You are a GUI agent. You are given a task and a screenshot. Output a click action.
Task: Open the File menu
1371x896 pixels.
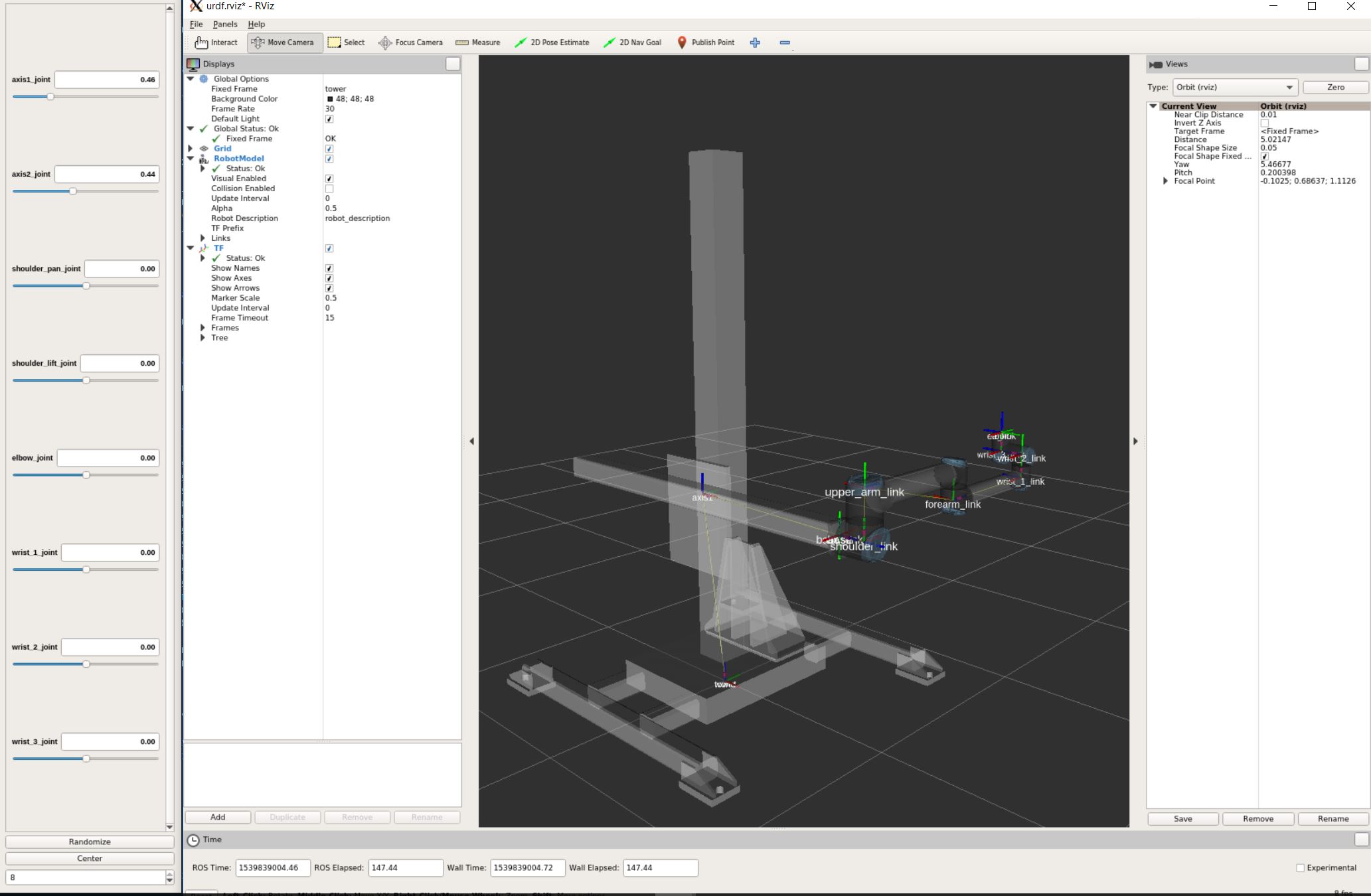click(196, 24)
